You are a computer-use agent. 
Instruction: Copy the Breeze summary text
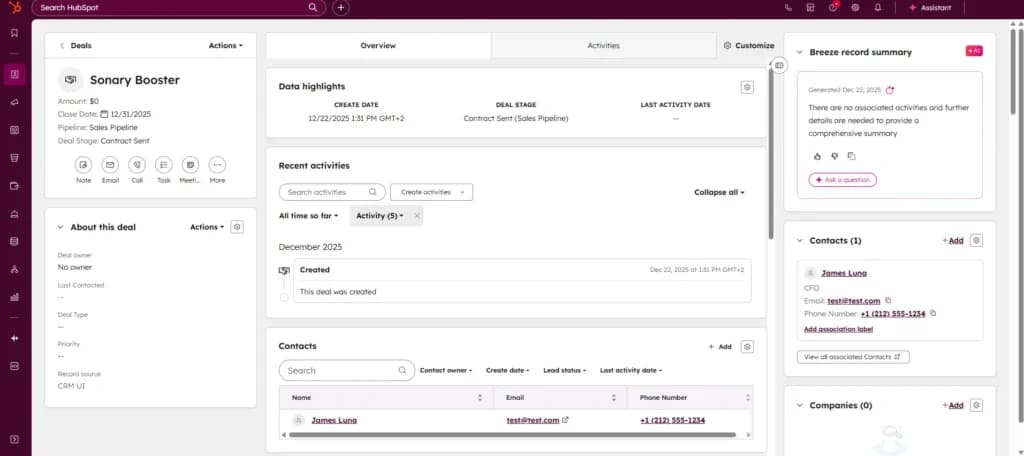851,156
